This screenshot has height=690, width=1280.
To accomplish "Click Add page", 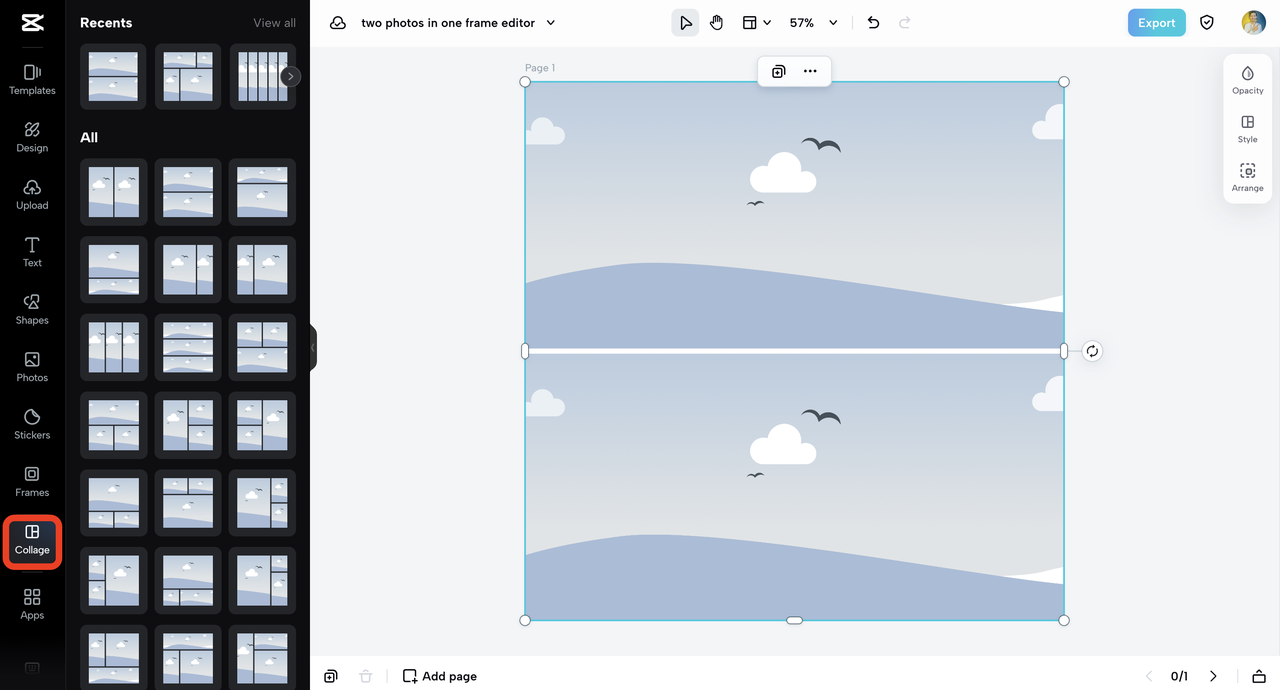I will (x=440, y=676).
